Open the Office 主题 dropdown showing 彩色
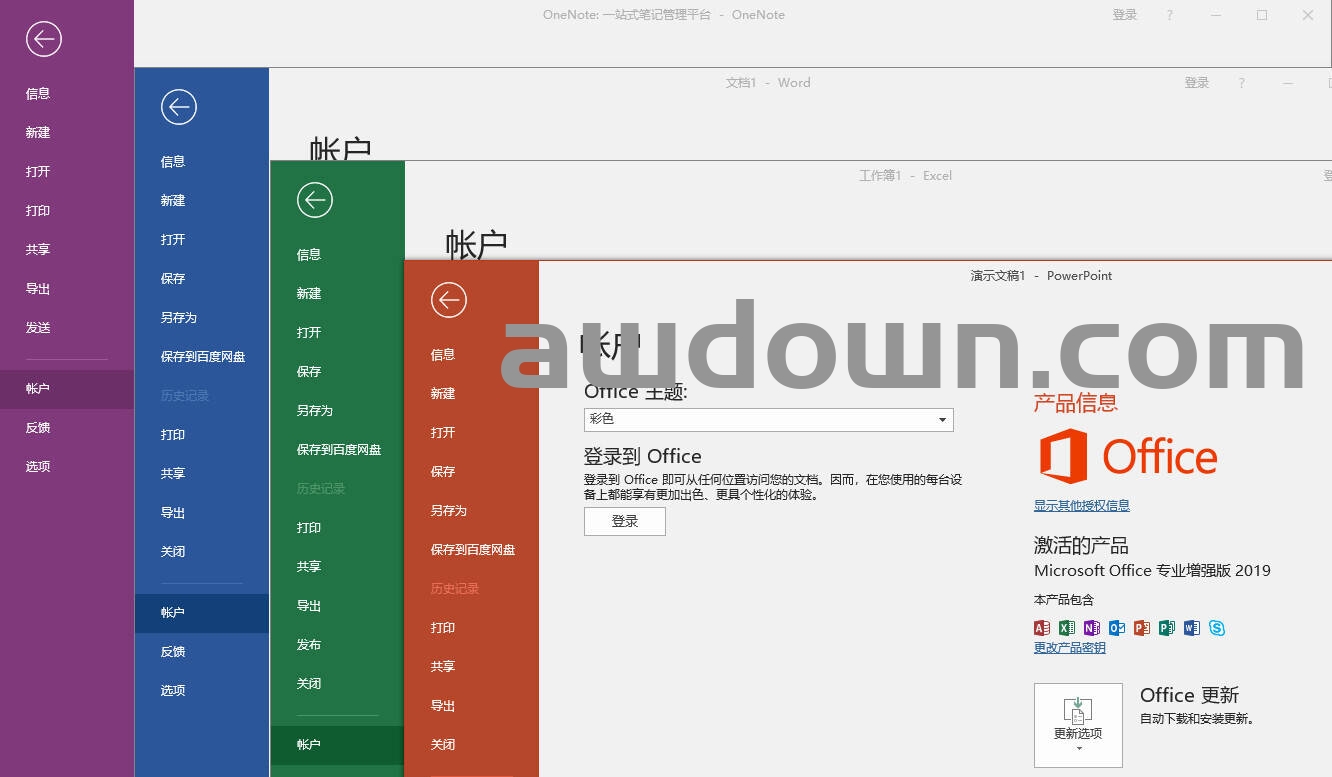This screenshot has width=1332, height=777. pyautogui.click(x=768, y=420)
